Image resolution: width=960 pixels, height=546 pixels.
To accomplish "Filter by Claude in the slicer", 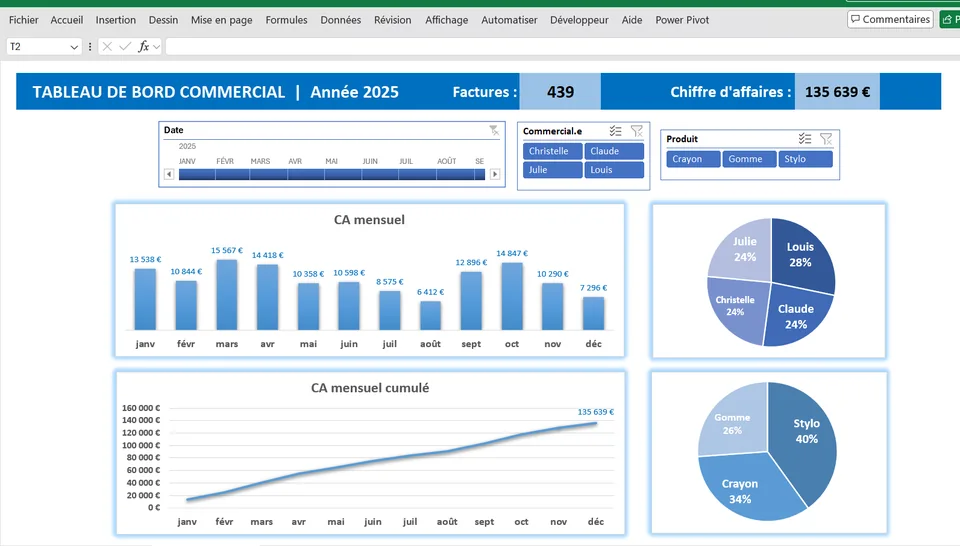I will [614, 151].
